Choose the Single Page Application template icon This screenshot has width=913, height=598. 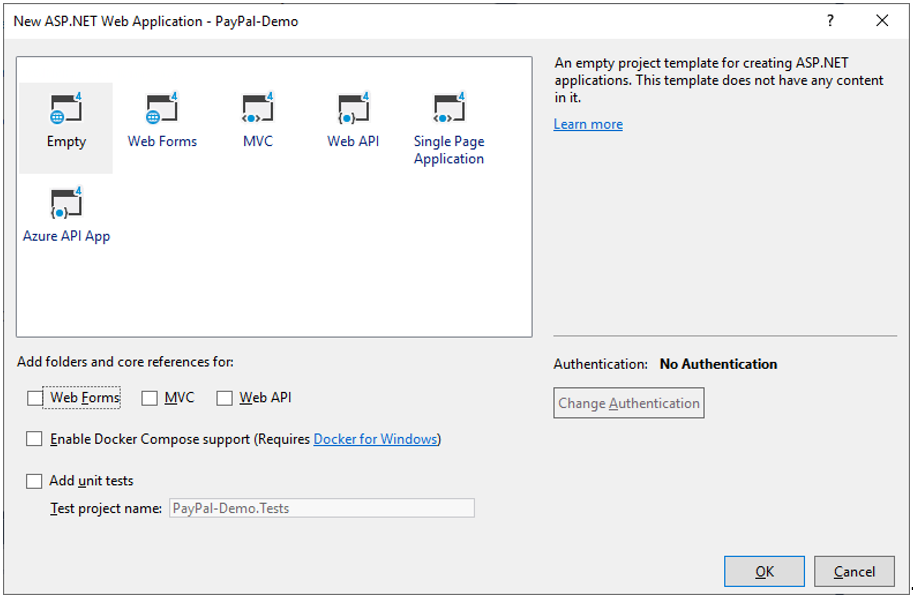pos(449,108)
